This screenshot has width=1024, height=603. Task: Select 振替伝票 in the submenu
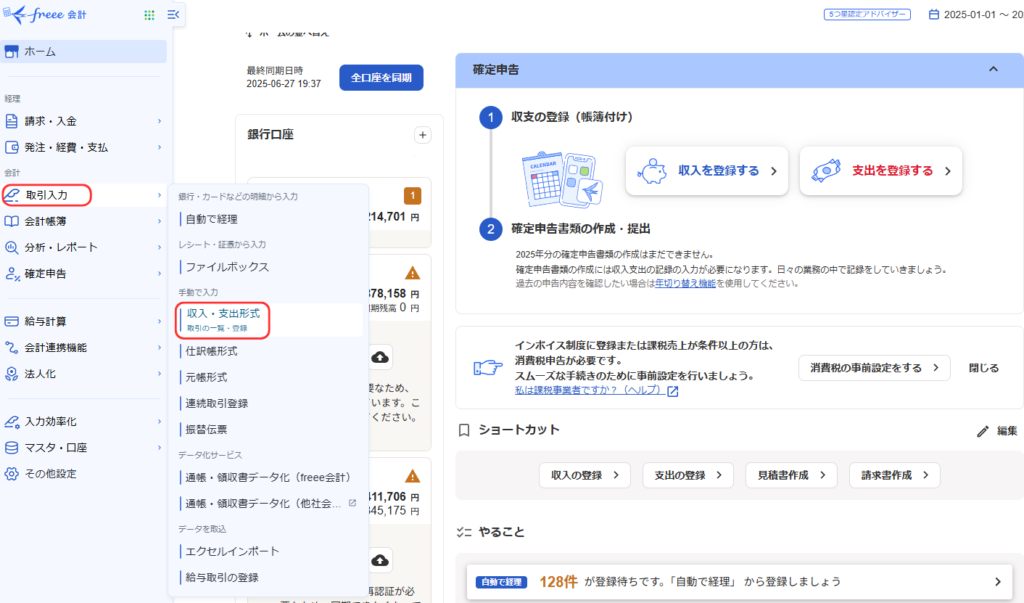207,429
